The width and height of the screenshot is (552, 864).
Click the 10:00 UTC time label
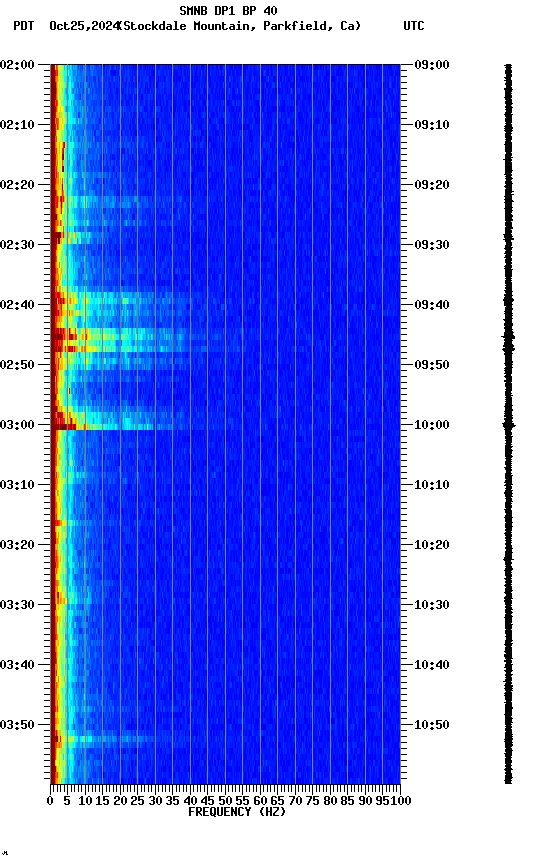click(432, 425)
